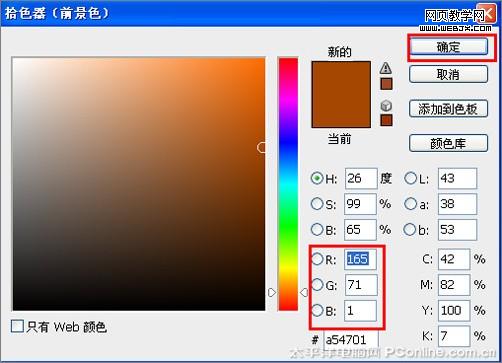
Task: Click on the vertical hue spectrum slider
Action: click(288, 184)
